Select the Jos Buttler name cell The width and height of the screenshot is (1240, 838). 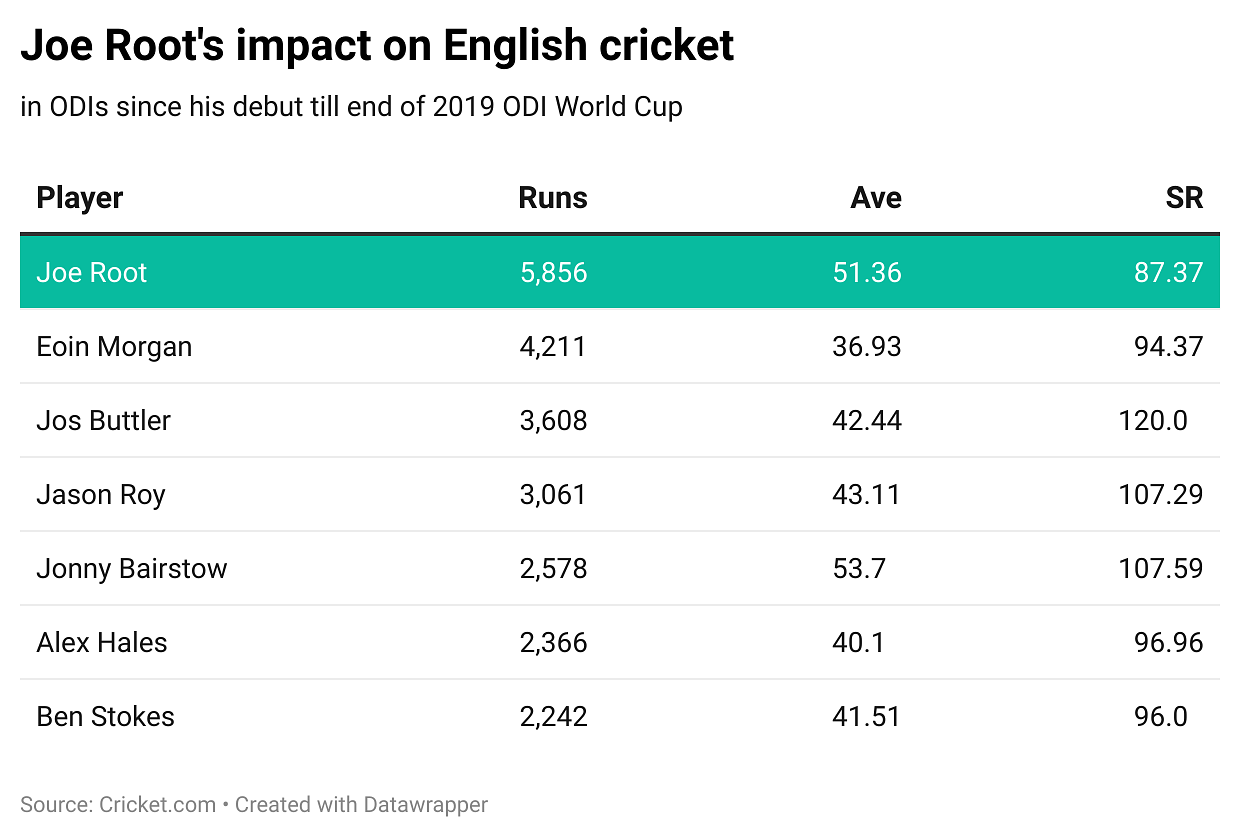104,421
